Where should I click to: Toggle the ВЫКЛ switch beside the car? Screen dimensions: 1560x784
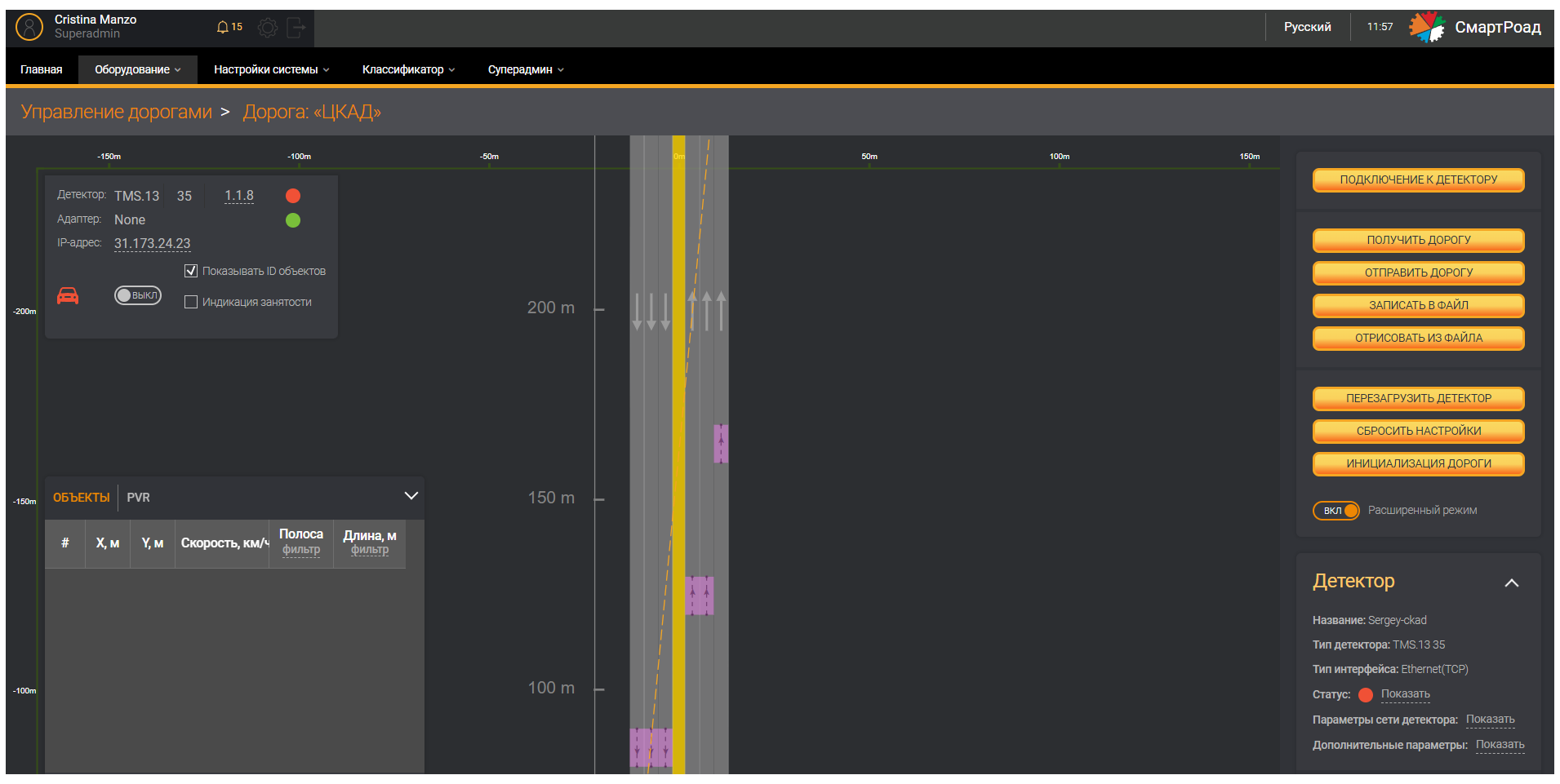(x=138, y=295)
